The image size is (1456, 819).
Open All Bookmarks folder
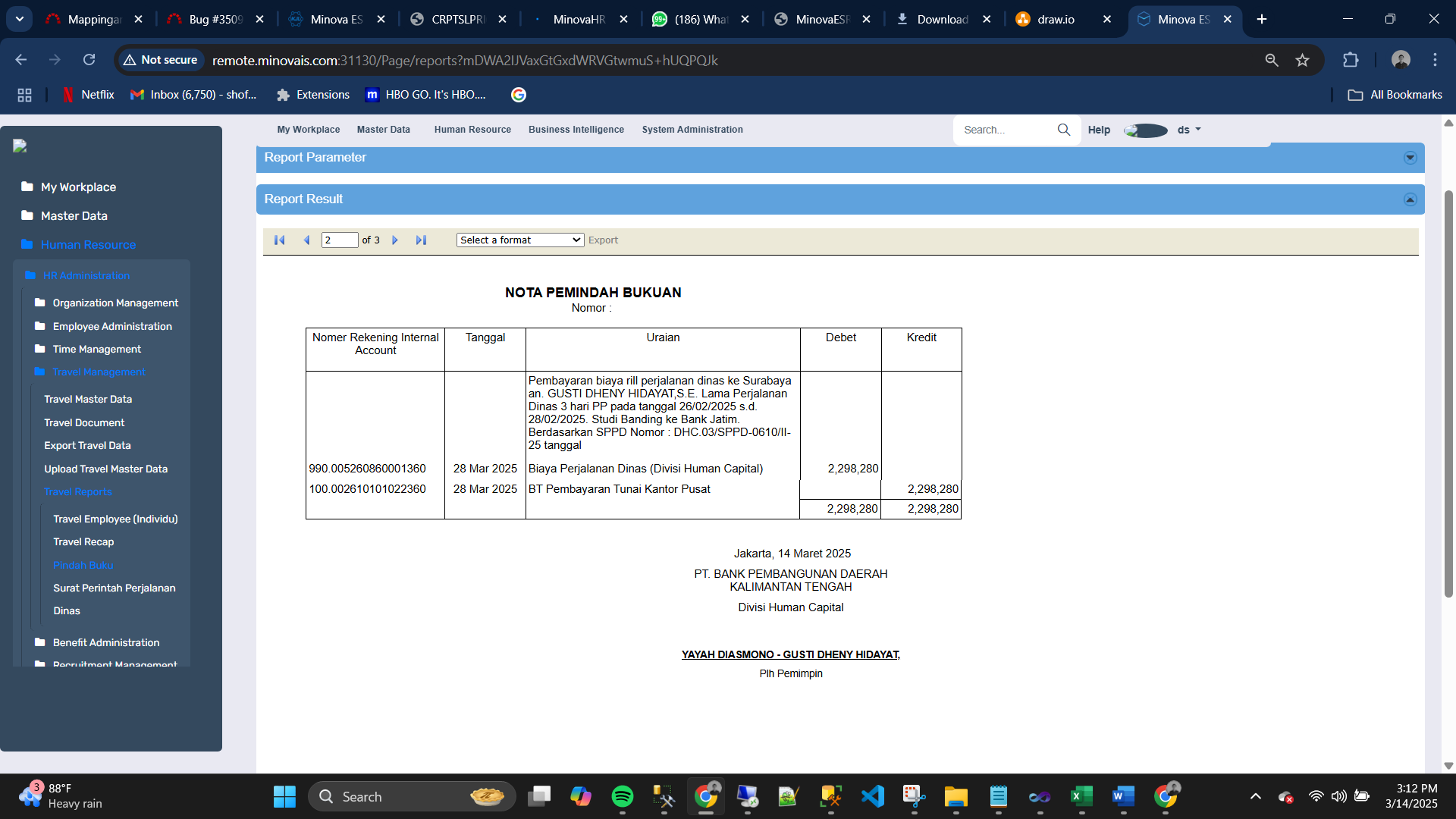pos(1395,95)
